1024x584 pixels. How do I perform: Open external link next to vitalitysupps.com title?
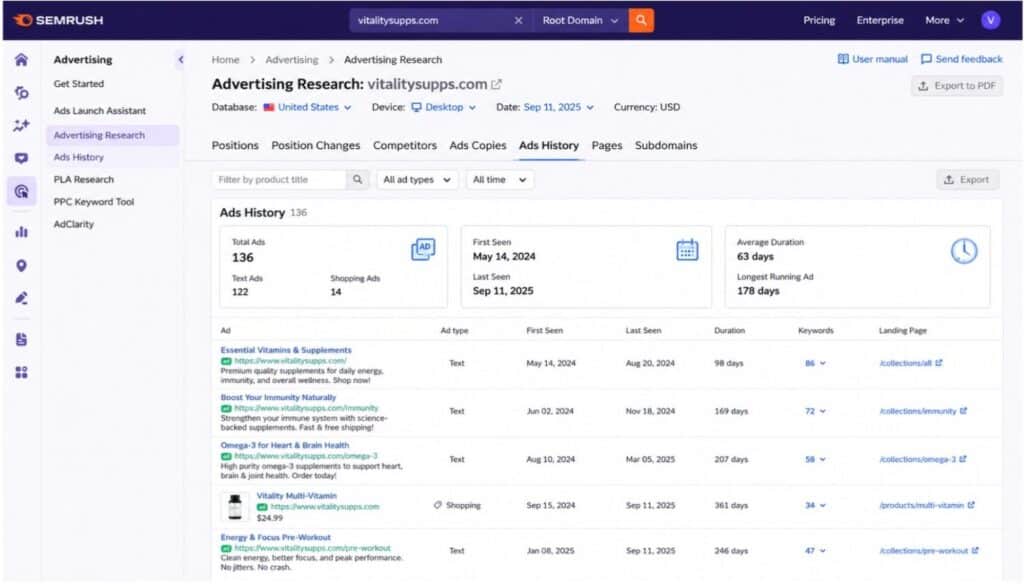tap(496, 84)
